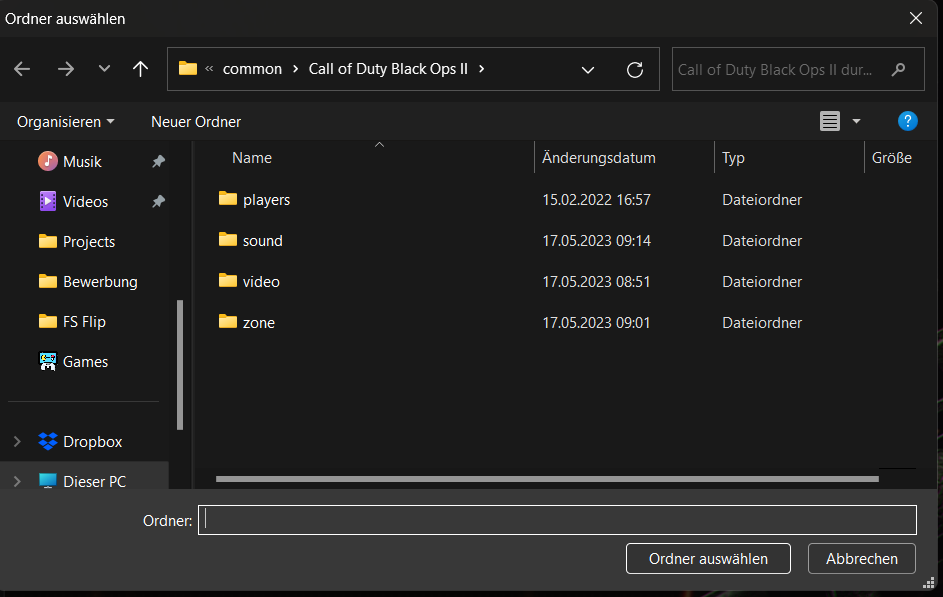Open Games in the navigation pane

(85, 362)
